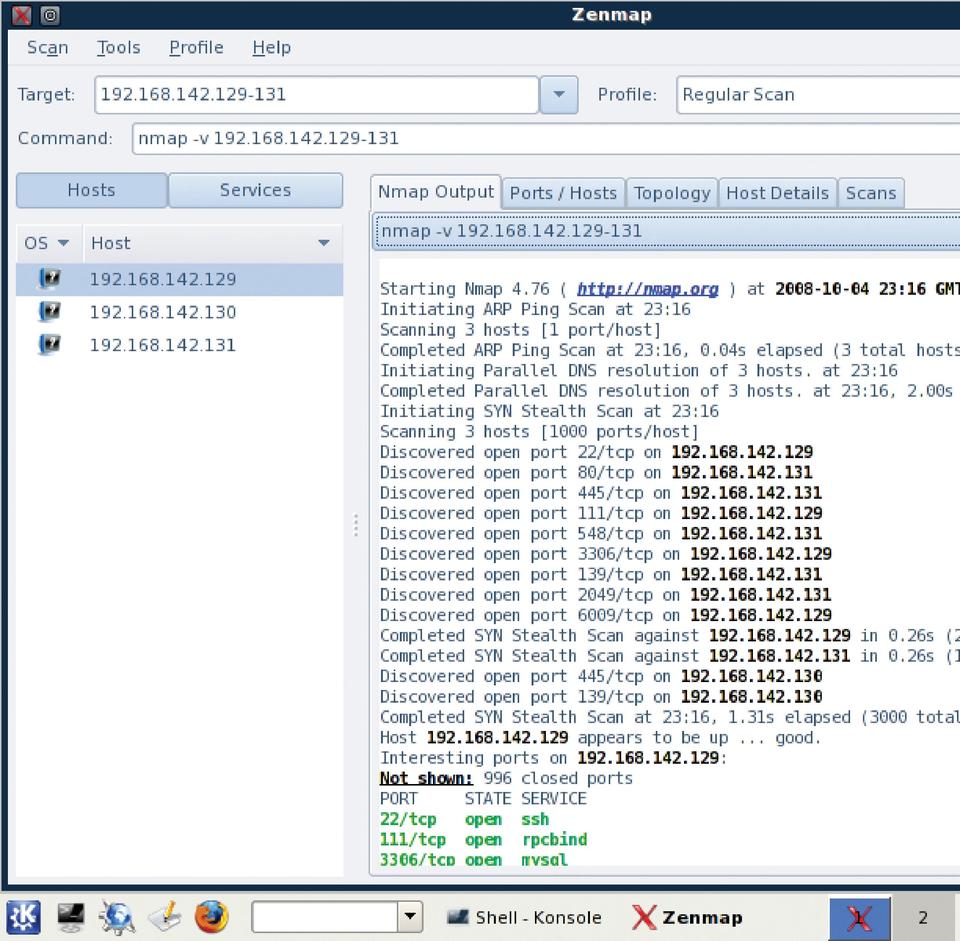Open the KDE application launcher menu
960x941 pixels.
click(24, 916)
